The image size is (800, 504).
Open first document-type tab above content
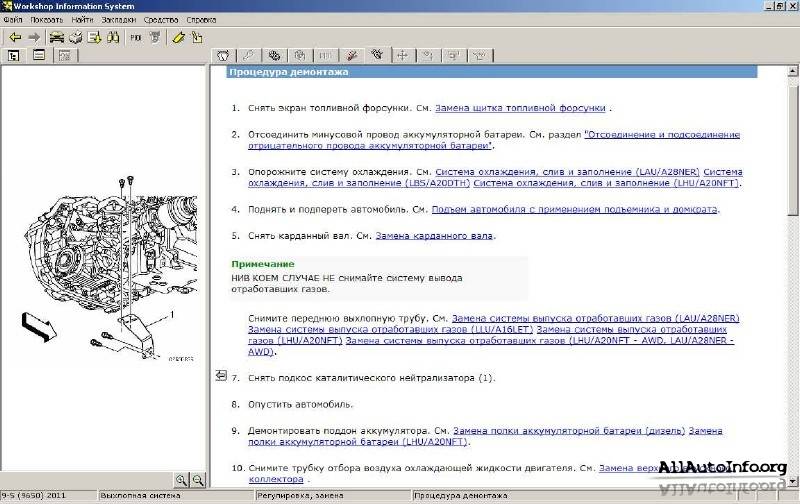[223, 55]
